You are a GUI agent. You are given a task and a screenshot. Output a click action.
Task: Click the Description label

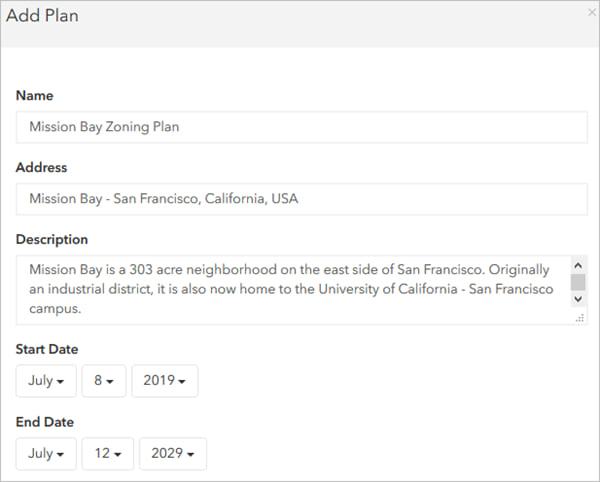pos(52,240)
